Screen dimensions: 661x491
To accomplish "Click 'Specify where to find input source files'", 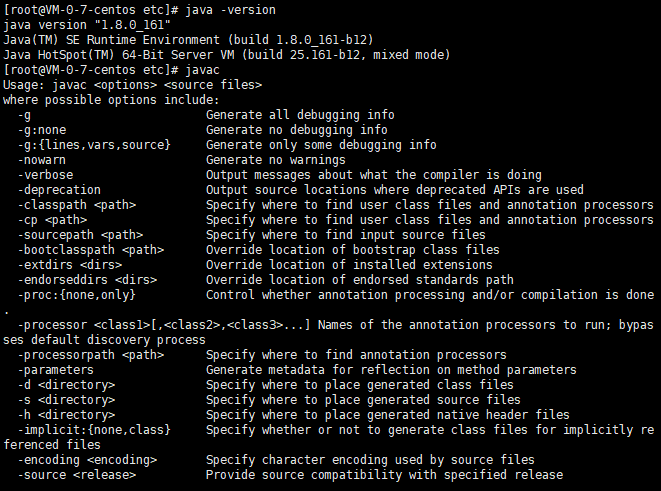I will [346, 235].
